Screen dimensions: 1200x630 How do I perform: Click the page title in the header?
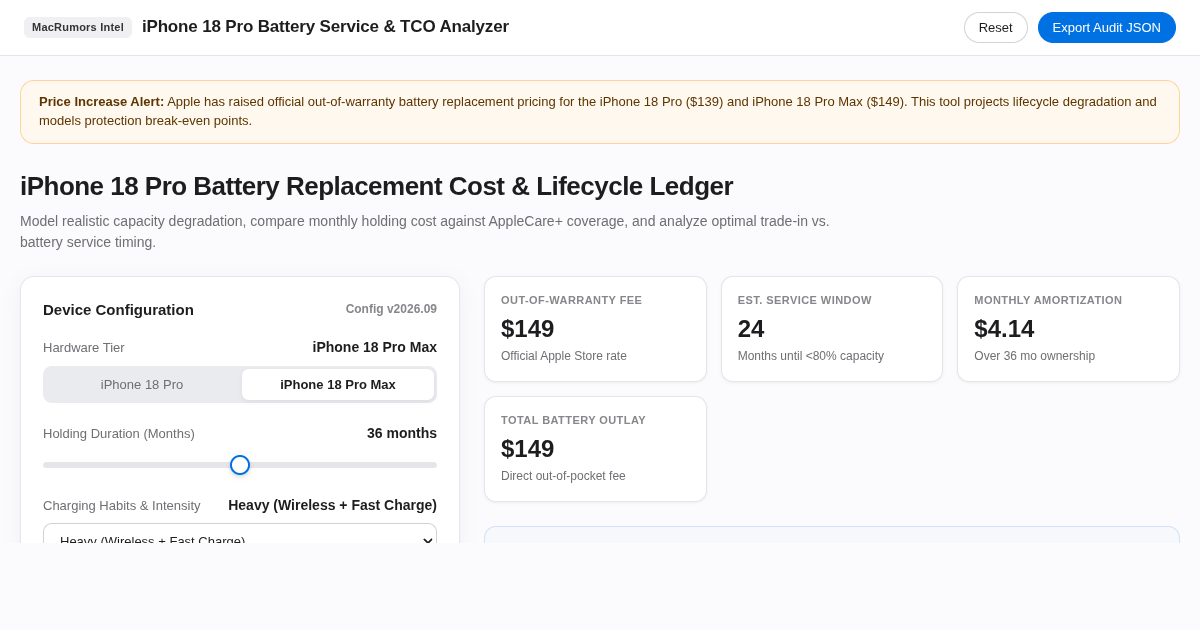click(x=325, y=27)
